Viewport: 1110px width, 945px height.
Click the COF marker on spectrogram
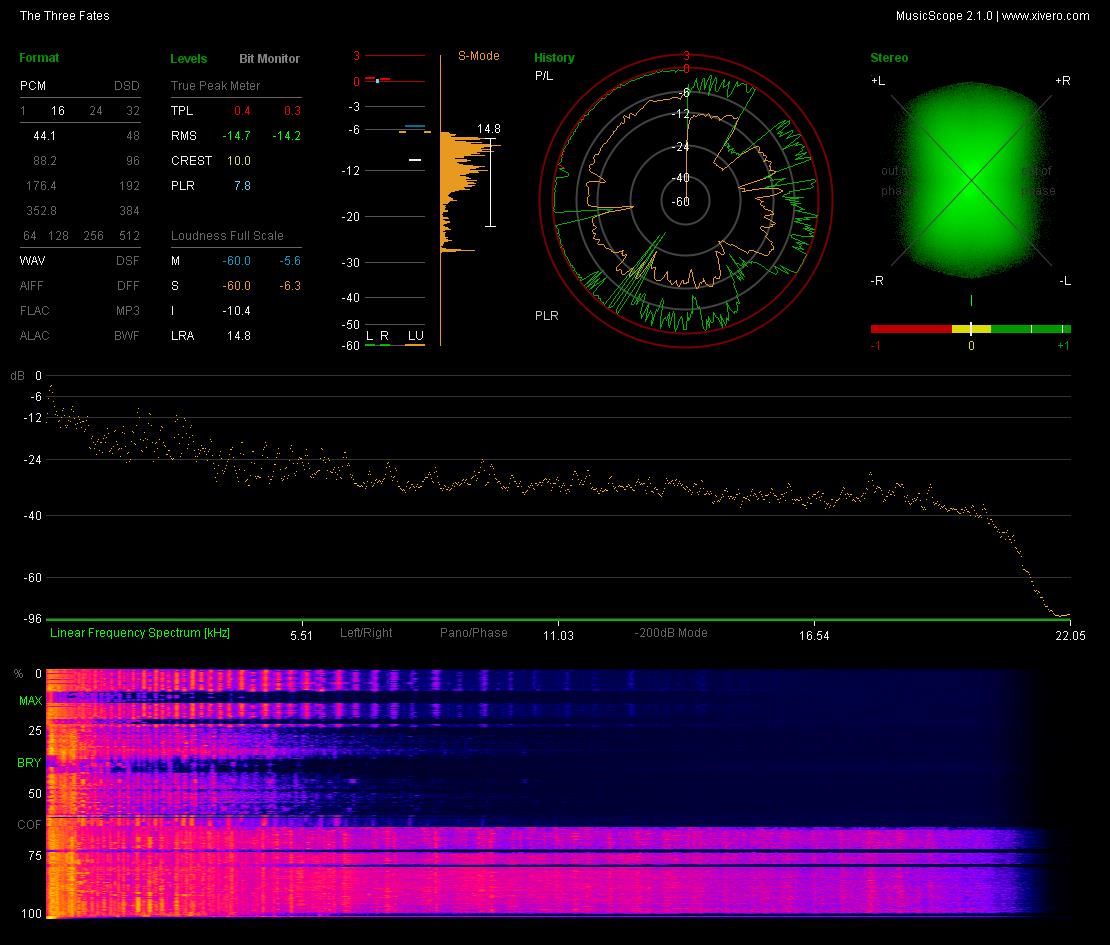click(29, 825)
